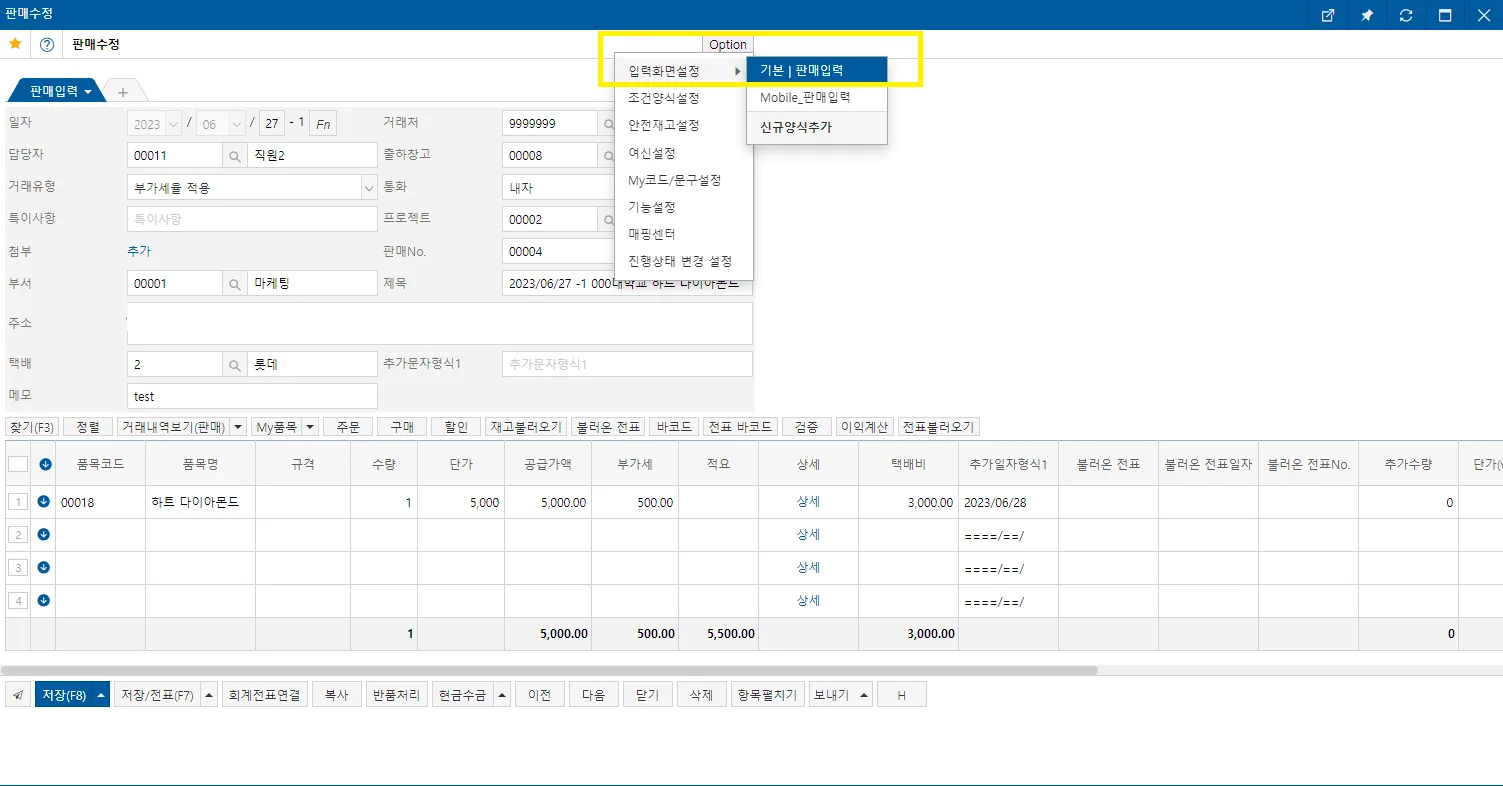Toggle the checkbox for row 2
This screenshot has width=1503, height=786.
(x=18, y=535)
